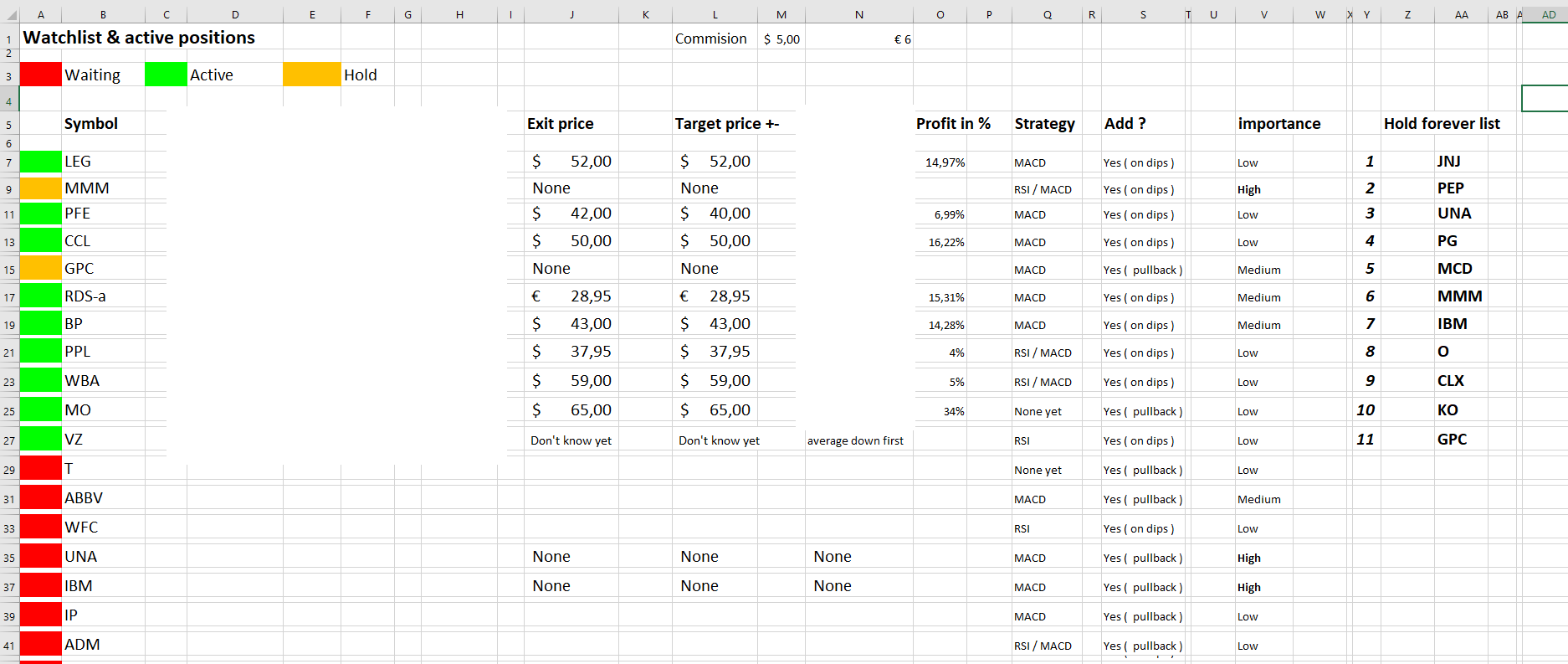
Task: Click the 'ADM' symbol cell
Action: click(x=103, y=645)
